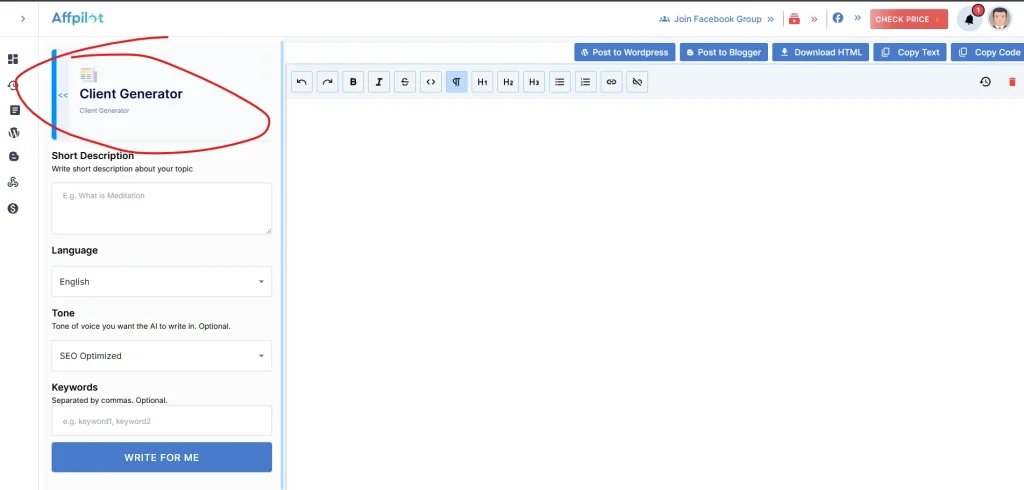1024x490 pixels.
Task: Toggle bold formatting
Action: point(353,82)
